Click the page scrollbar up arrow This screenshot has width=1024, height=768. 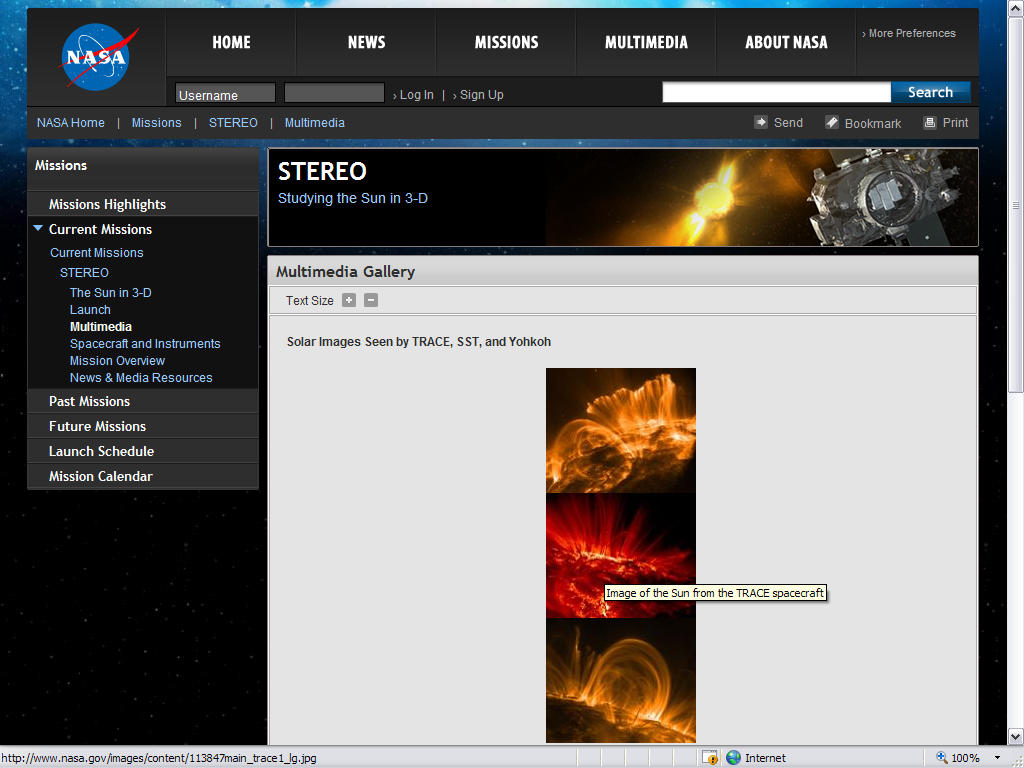(1016, 7)
